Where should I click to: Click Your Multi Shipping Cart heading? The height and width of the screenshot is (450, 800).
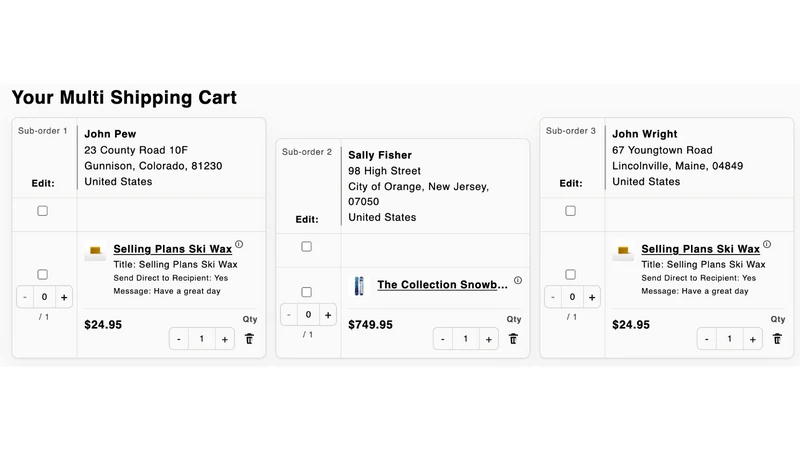point(124,97)
